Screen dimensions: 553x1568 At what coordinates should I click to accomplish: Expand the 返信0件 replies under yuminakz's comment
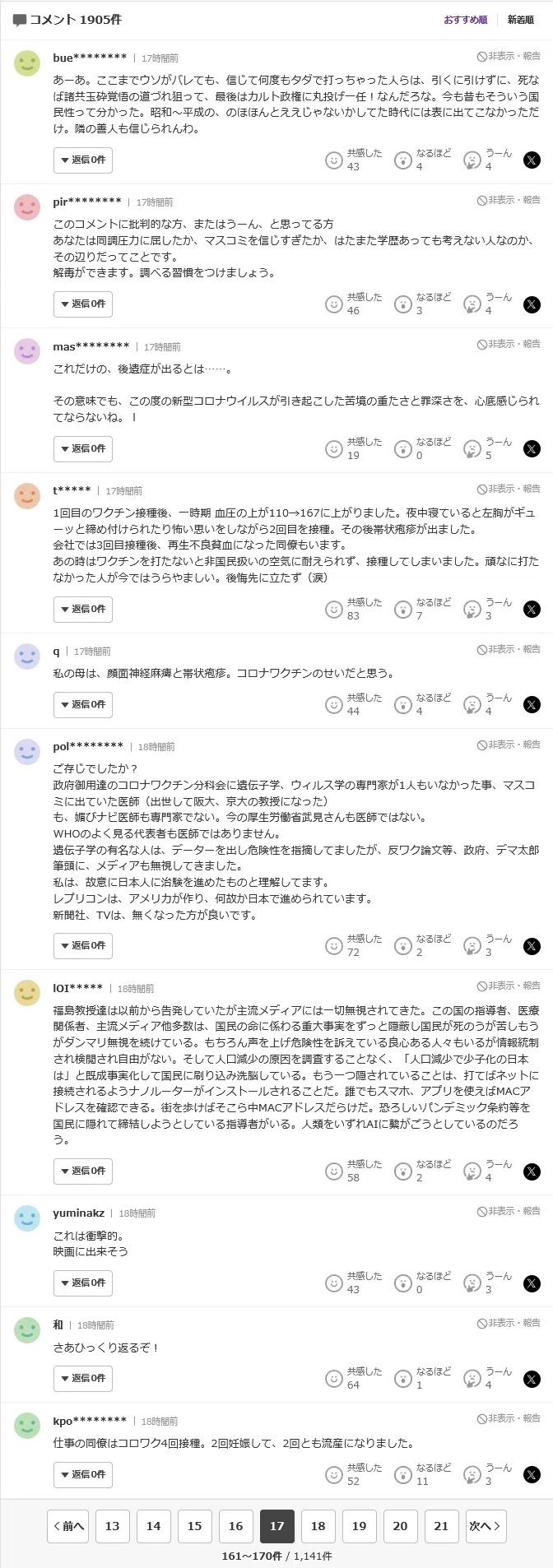point(83,1283)
